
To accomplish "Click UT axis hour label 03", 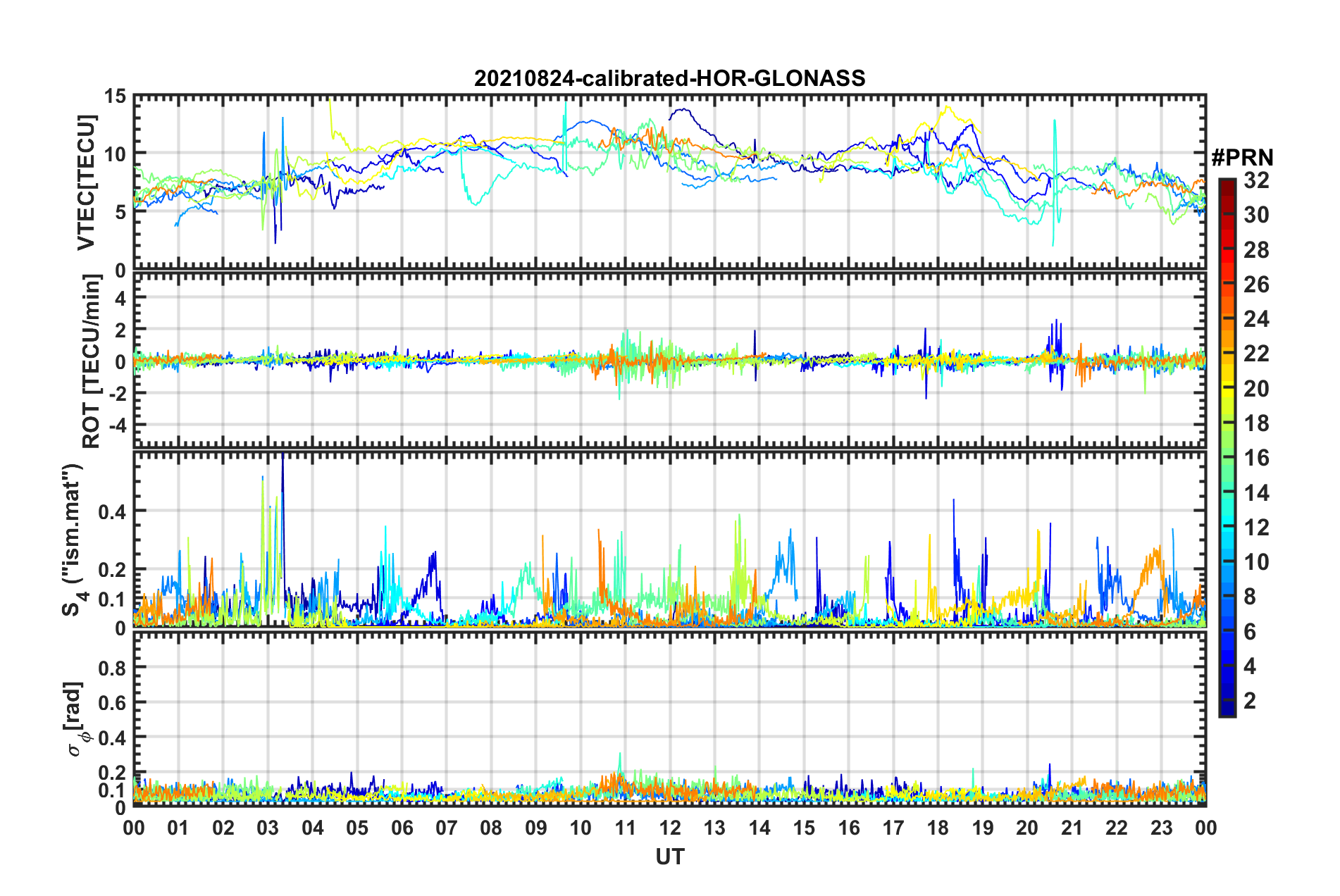I will point(268,828).
